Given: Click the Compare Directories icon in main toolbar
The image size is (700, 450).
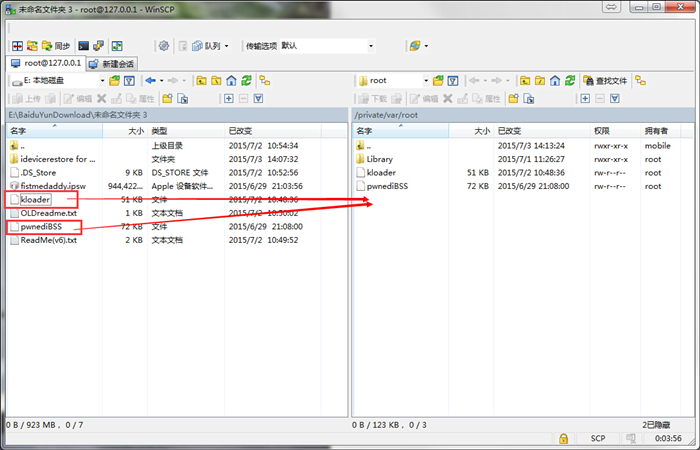Looking at the screenshot, I should pos(17,46).
